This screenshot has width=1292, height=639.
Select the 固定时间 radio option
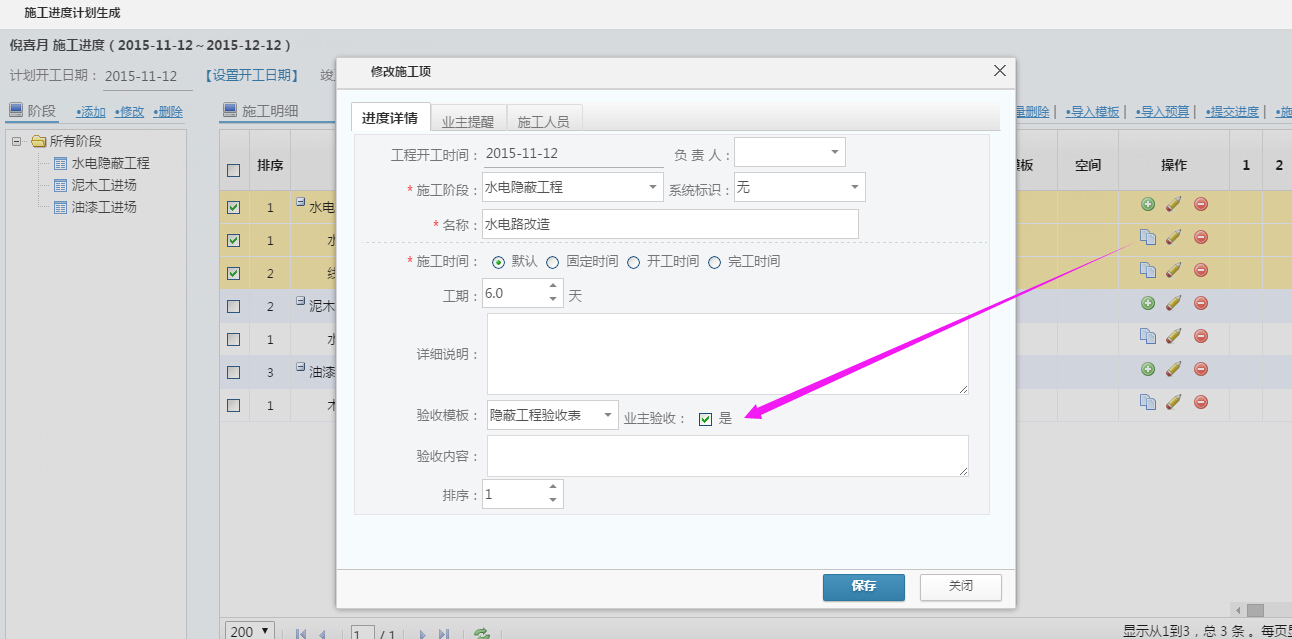(x=552, y=262)
